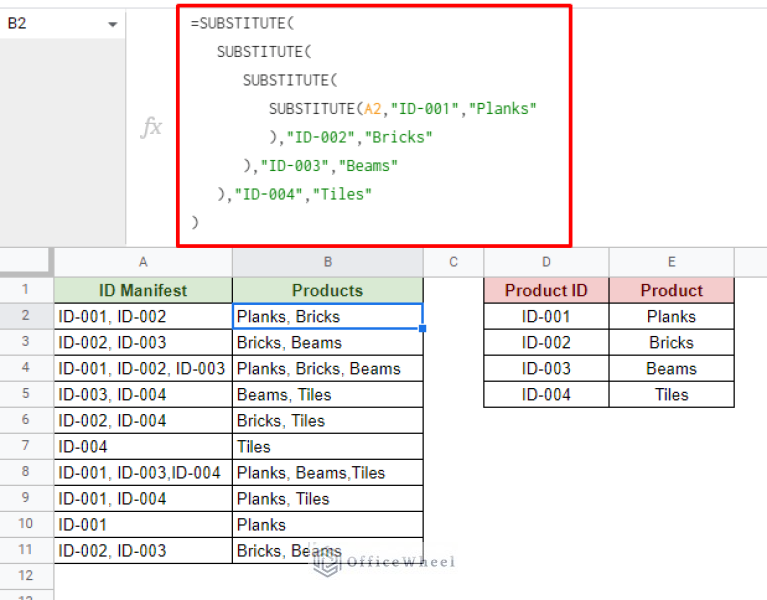This screenshot has height=600, width=767.
Task: Select cell 'ID-002, ID-004'
Action: click(x=143, y=421)
